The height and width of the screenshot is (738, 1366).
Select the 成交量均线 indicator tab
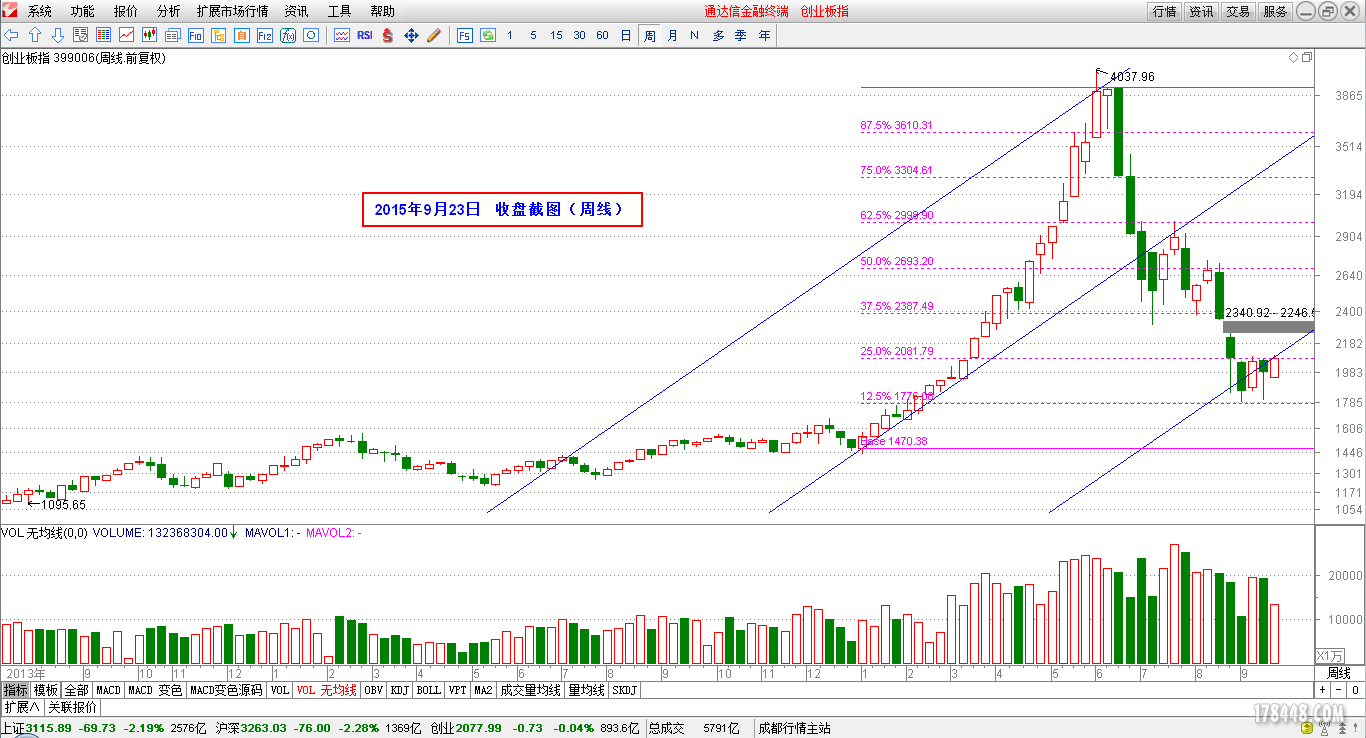coord(530,690)
